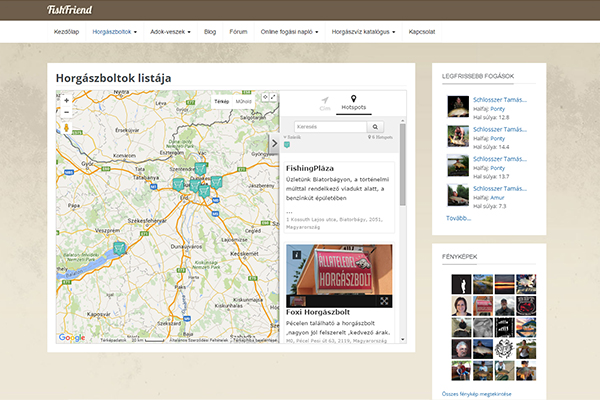Screen dimensions: 600x400
Task: Click the FishFriend logo
Action: click(68, 10)
